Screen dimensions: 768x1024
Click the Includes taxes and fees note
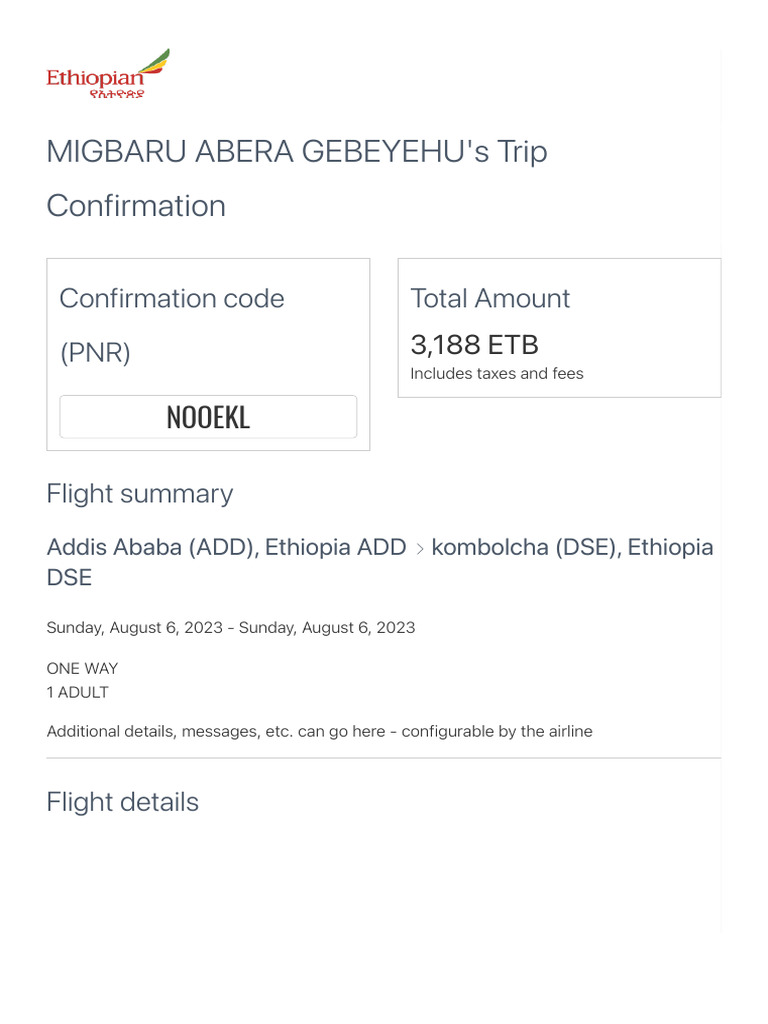click(497, 374)
